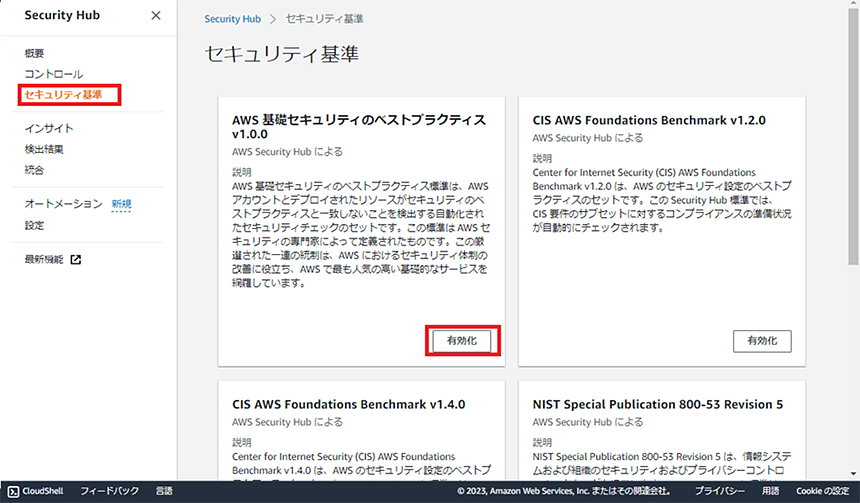Viewport: 860px width, 503px height.
Task: Close the Security Hub side panel
Action: tap(156, 15)
